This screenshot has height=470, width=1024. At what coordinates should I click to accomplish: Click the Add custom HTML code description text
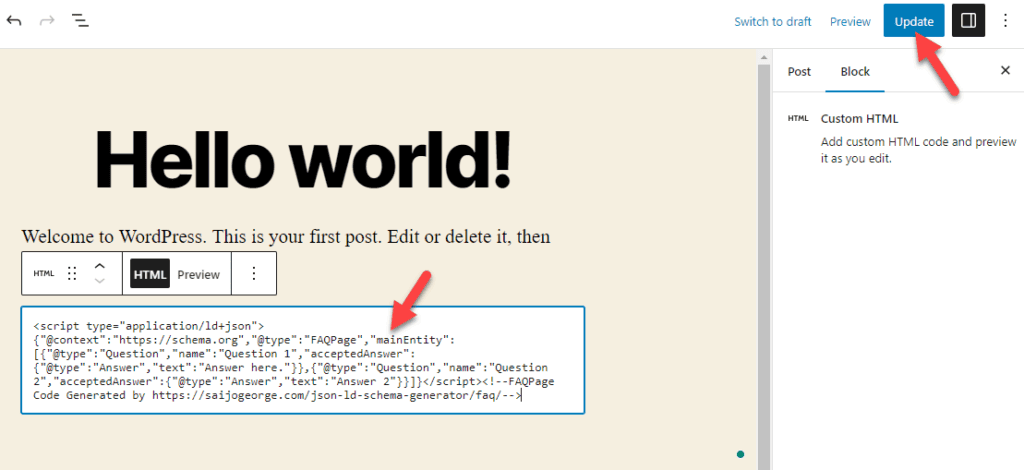[x=918, y=150]
